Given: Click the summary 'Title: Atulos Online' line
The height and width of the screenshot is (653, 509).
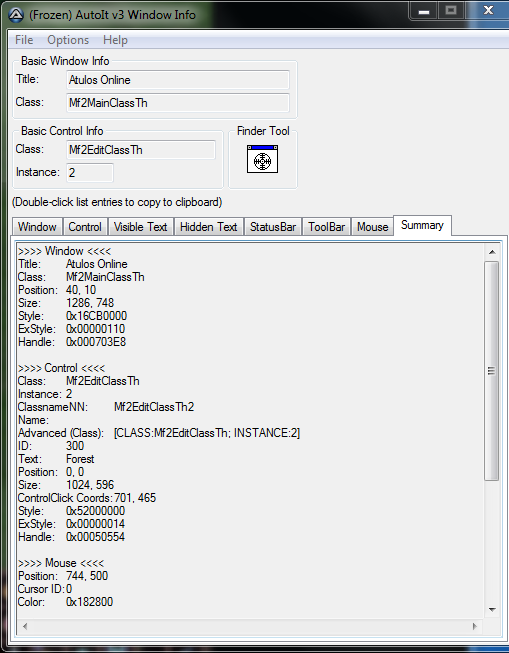Looking at the screenshot, I should [72, 264].
